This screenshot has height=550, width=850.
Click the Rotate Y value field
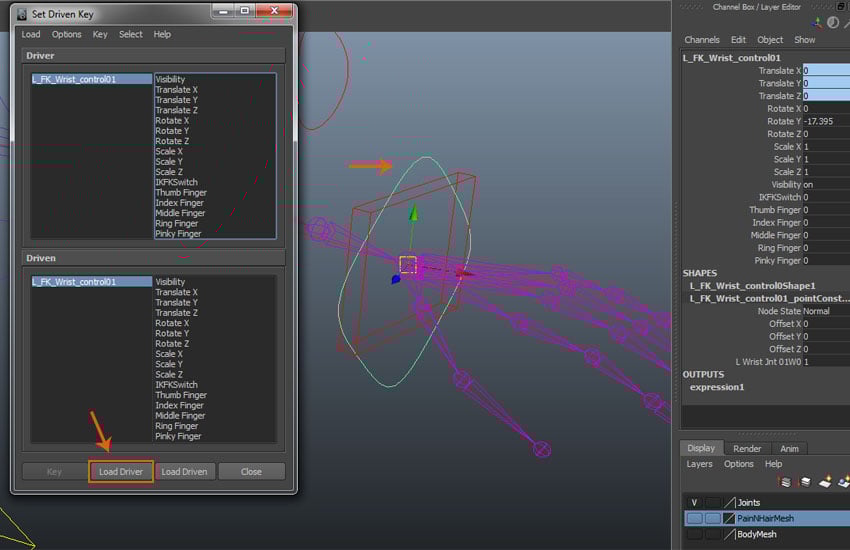tap(825, 121)
